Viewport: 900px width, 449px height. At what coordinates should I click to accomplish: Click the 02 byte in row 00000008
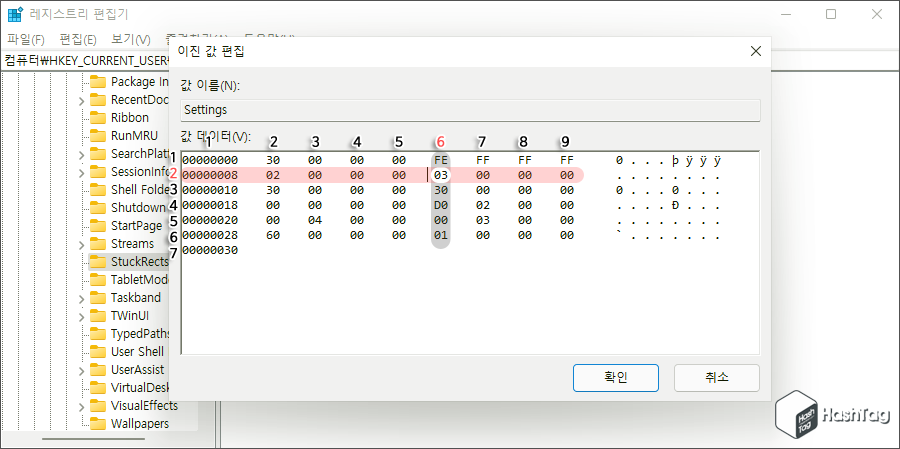click(273, 175)
